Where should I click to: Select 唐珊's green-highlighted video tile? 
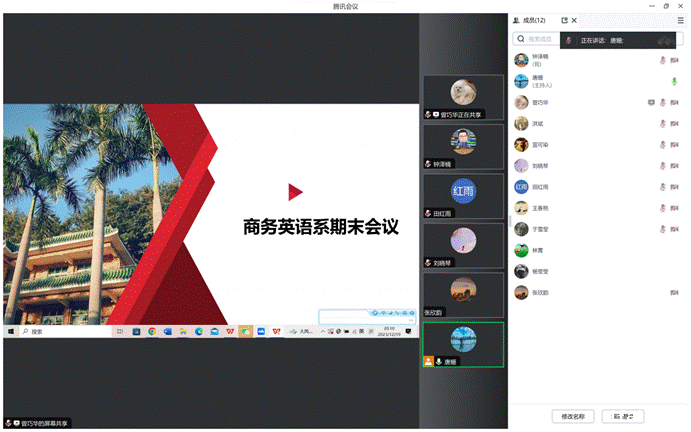pos(463,345)
